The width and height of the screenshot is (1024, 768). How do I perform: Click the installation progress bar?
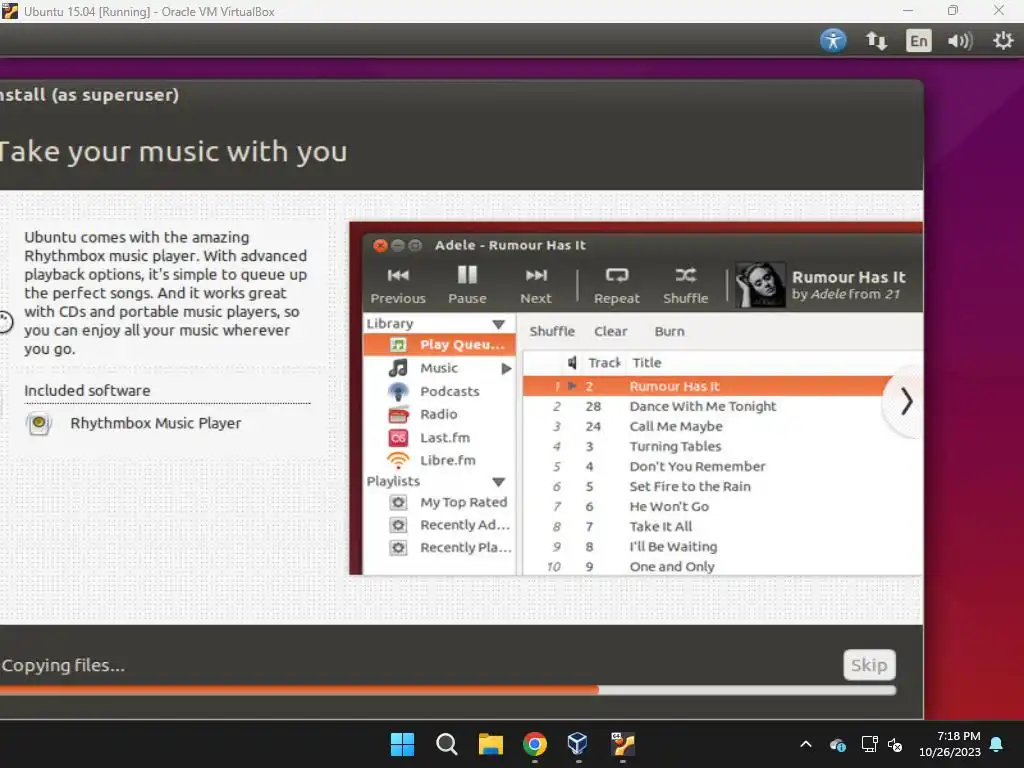pyautogui.click(x=448, y=690)
